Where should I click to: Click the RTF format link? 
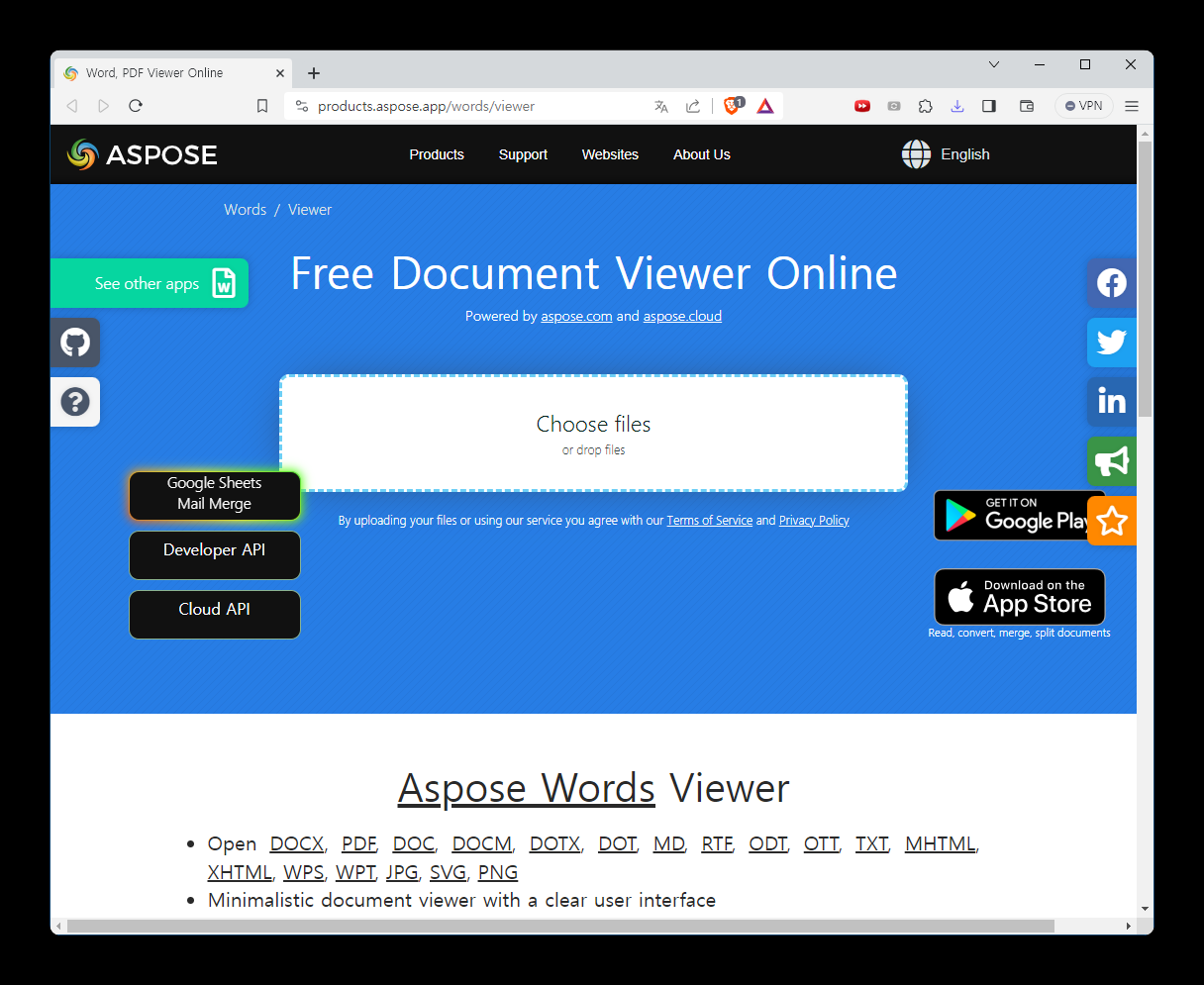coord(717,844)
